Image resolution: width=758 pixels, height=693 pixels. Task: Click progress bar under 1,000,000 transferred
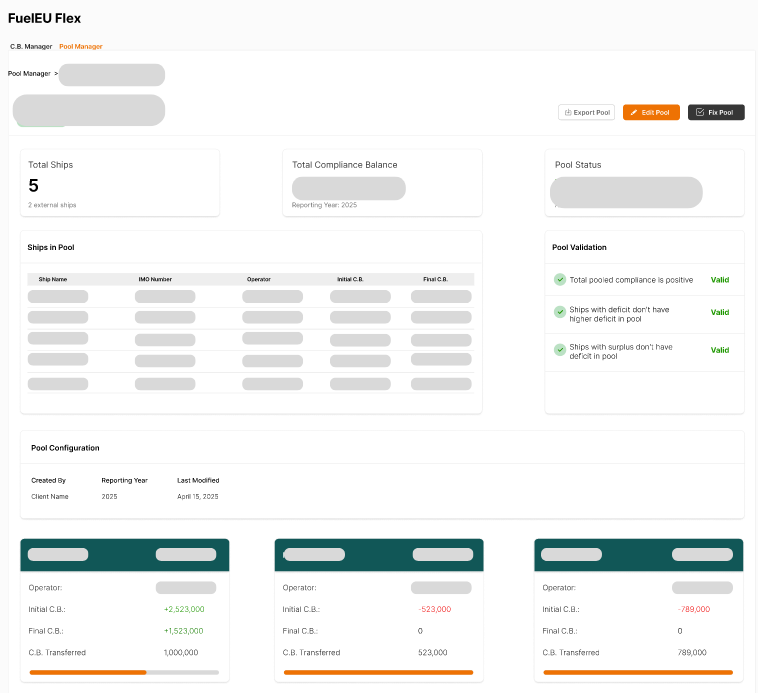tap(124, 672)
